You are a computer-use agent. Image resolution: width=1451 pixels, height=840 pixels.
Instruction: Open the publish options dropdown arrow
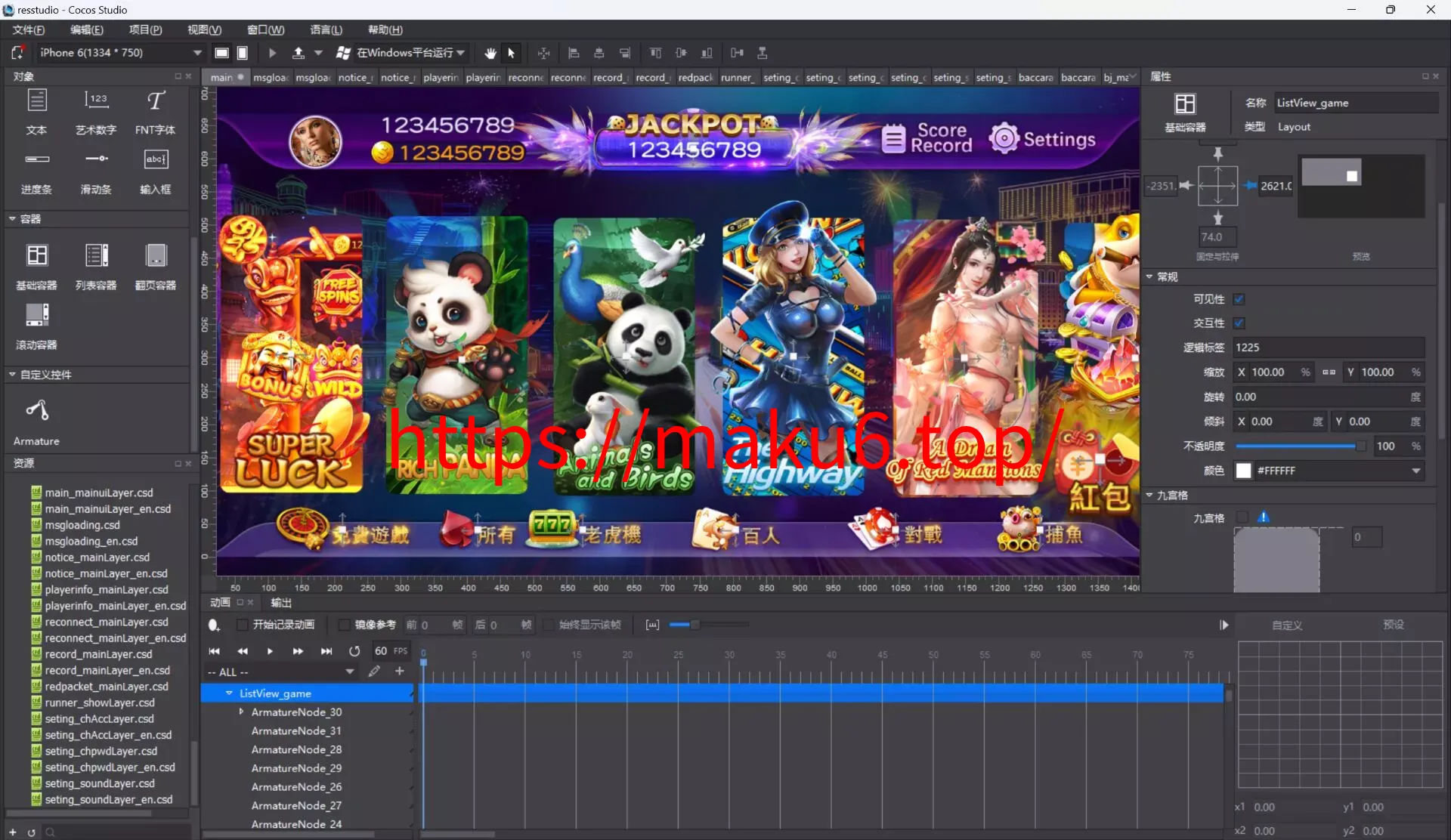319,53
